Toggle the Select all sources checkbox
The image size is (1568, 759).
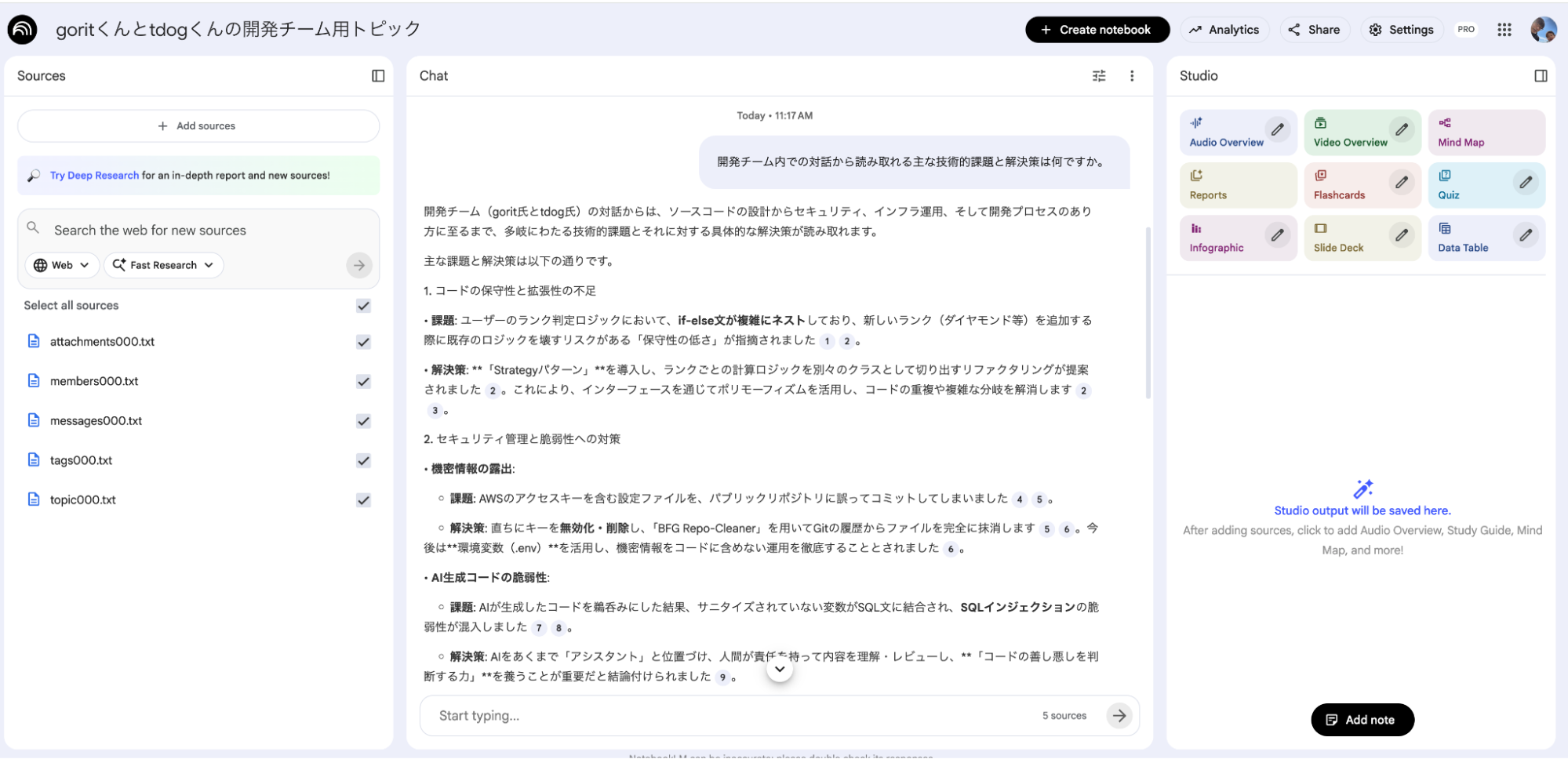point(363,306)
